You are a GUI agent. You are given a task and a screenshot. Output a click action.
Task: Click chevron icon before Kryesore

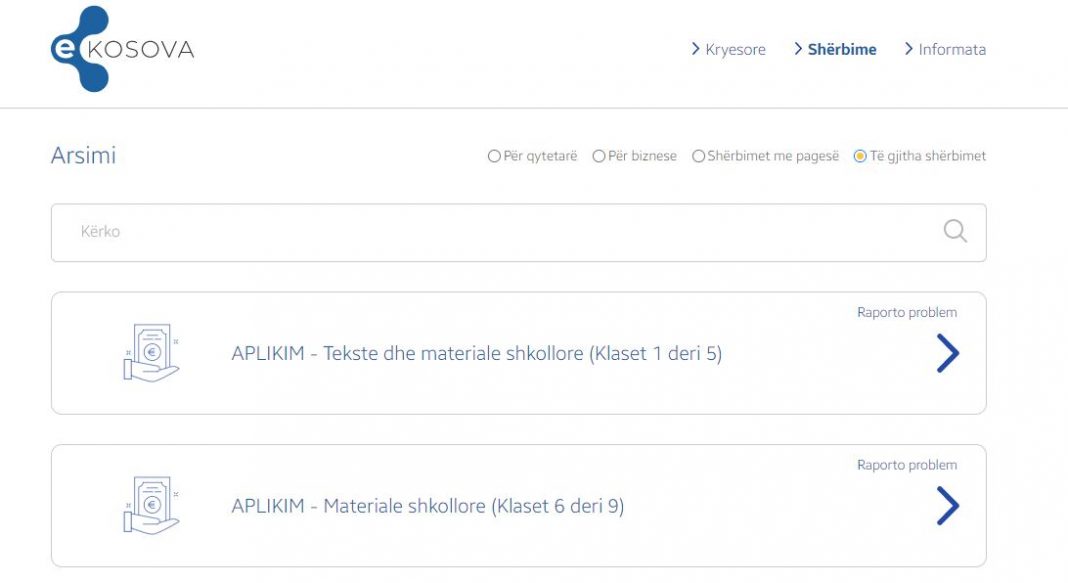pos(695,49)
